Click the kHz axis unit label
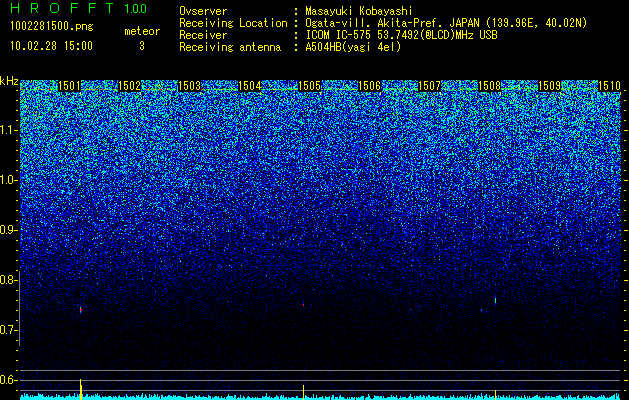 click(9, 81)
